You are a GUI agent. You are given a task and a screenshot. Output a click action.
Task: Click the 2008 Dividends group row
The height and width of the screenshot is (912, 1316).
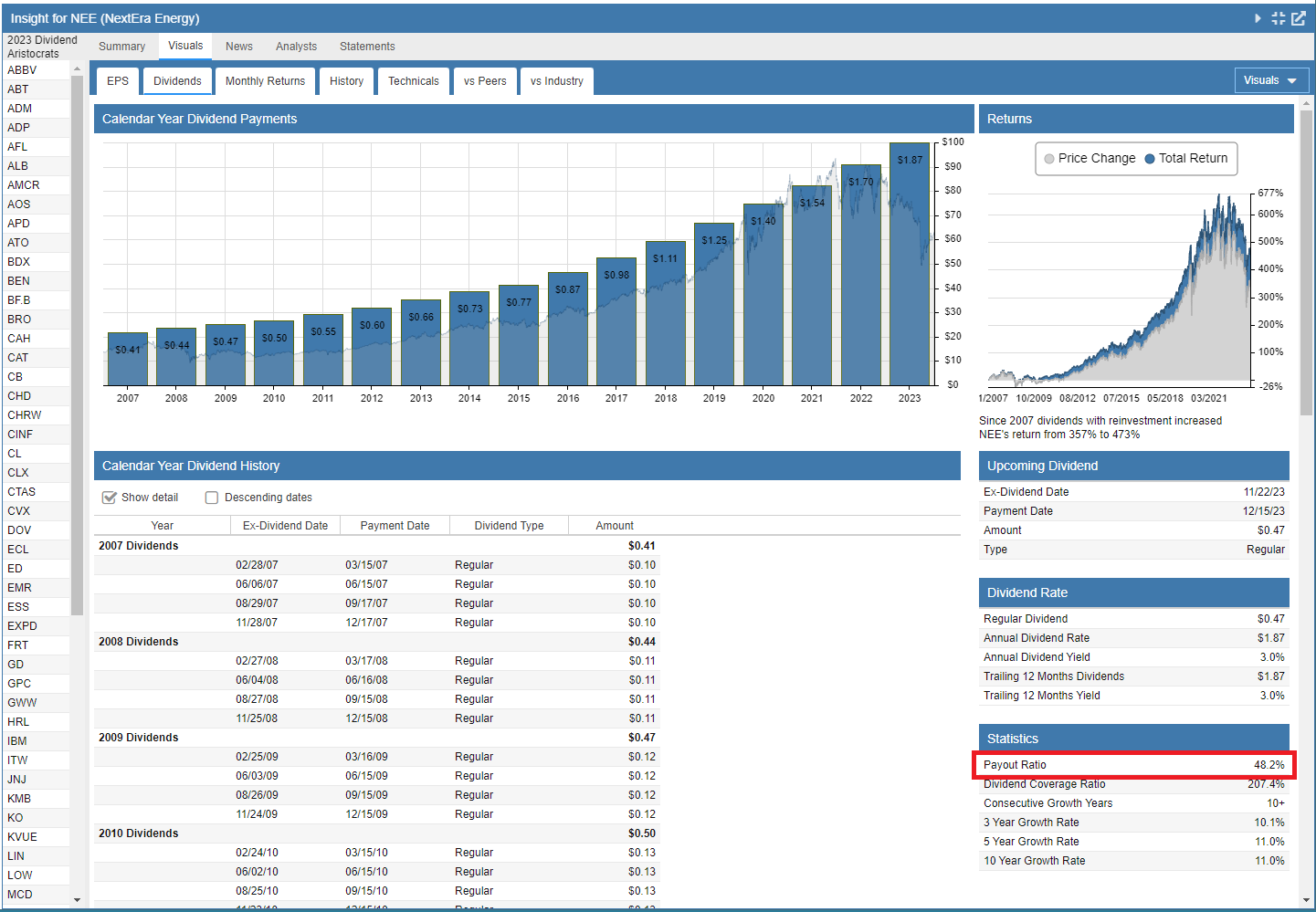tap(375, 642)
